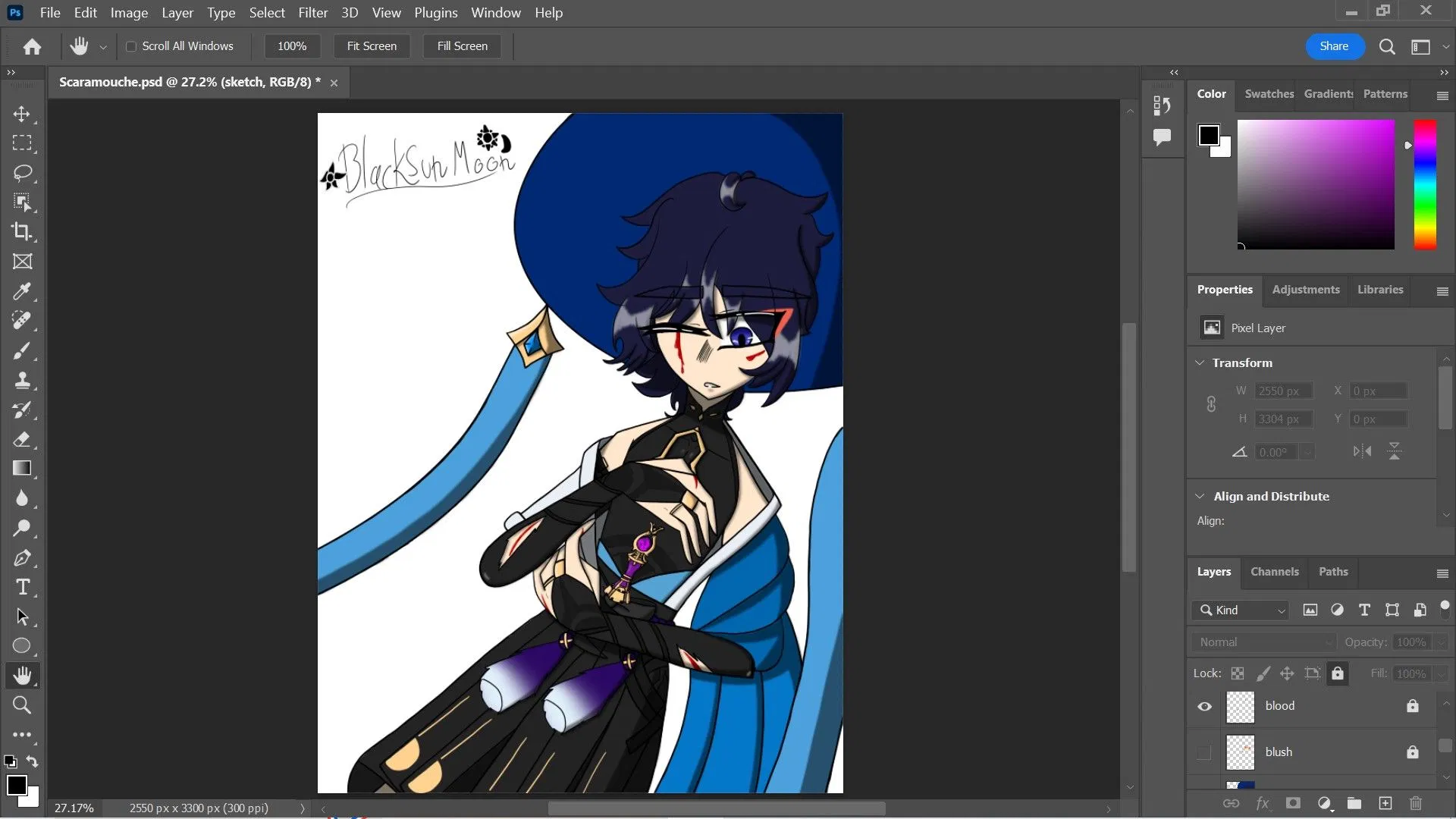Select the Lasso tool

pos(22,173)
